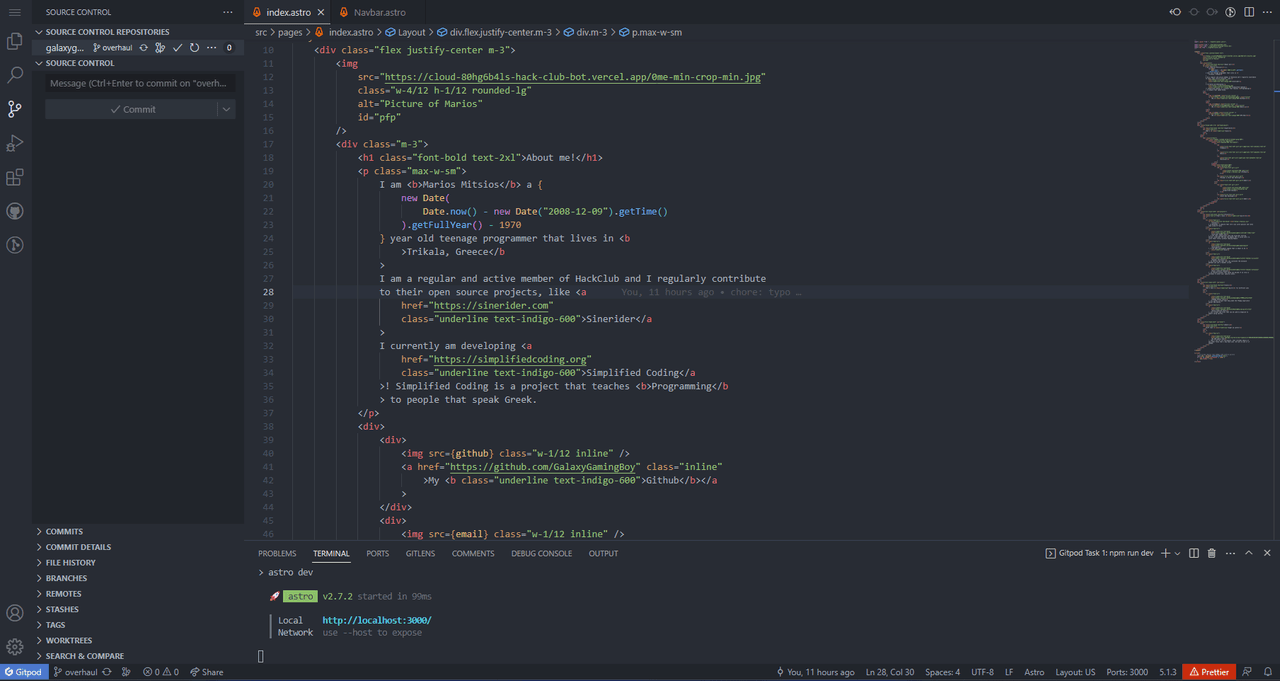The height and width of the screenshot is (681, 1280).
Task: Open the Extensions view
Action: 15,178
